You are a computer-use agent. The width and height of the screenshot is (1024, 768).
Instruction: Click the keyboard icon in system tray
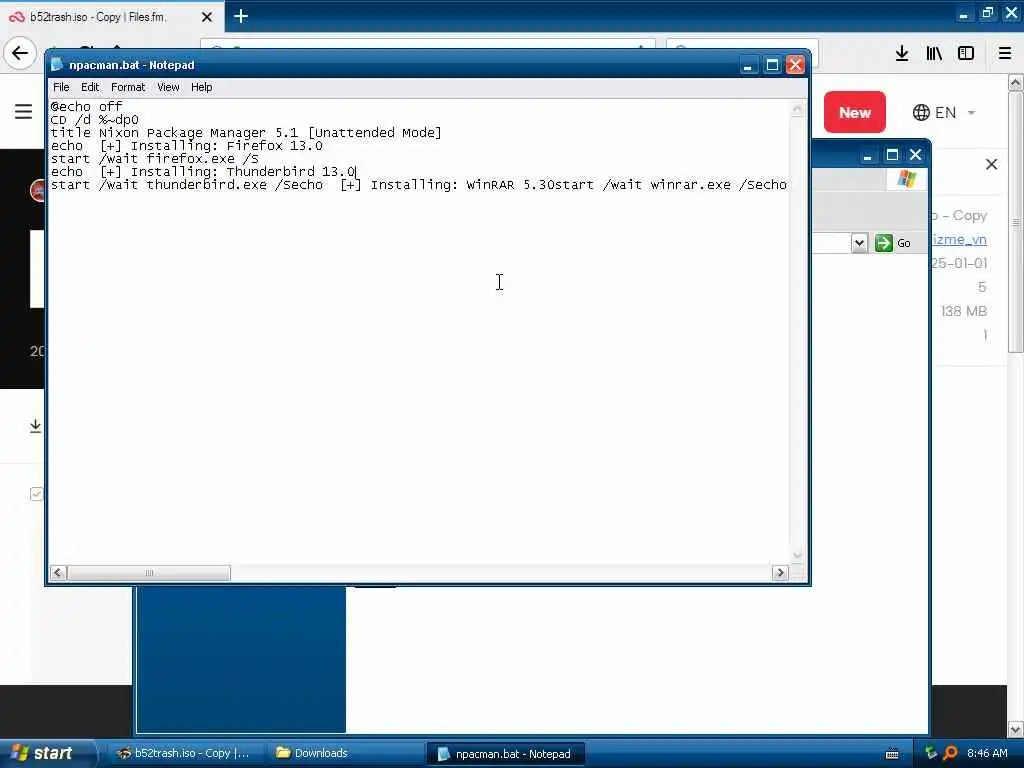click(891, 754)
